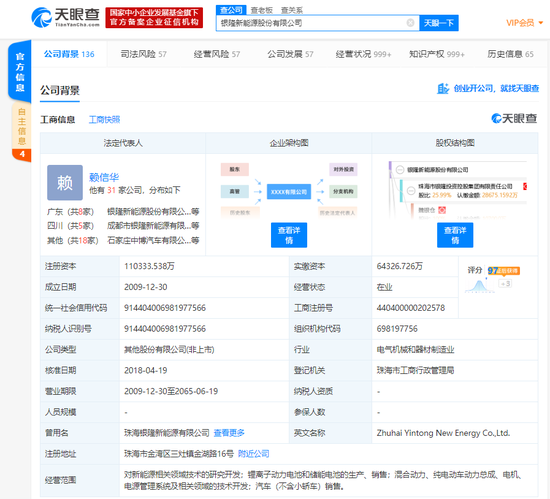The height and width of the screenshot is (499, 550).
Task: Open the 工商快照 link
Action: tap(105, 120)
